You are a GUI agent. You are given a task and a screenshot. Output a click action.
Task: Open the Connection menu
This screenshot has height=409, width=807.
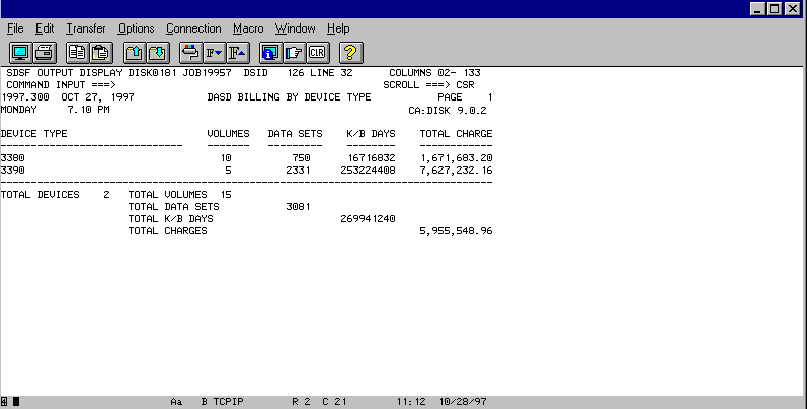pyautogui.click(x=194, y=29)
